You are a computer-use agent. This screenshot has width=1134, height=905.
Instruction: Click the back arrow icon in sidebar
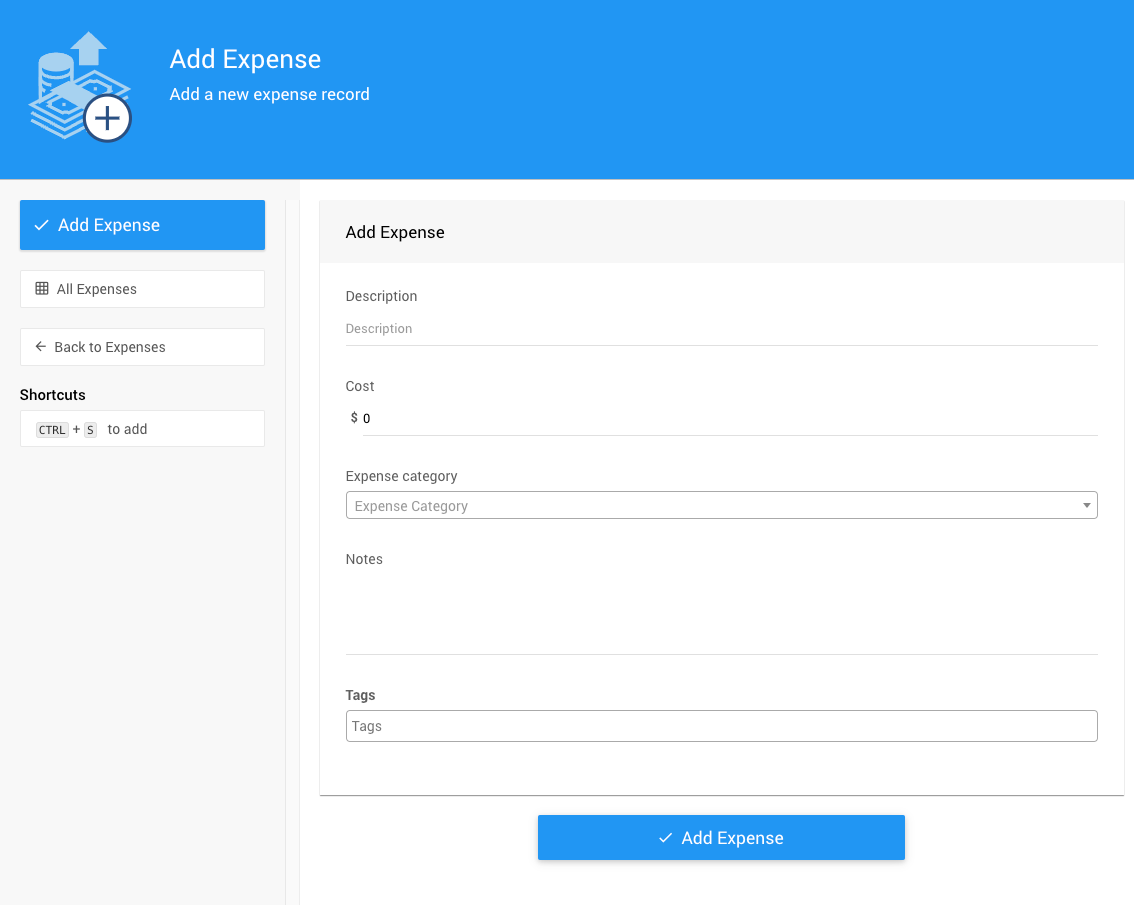[x=40, y=347]
